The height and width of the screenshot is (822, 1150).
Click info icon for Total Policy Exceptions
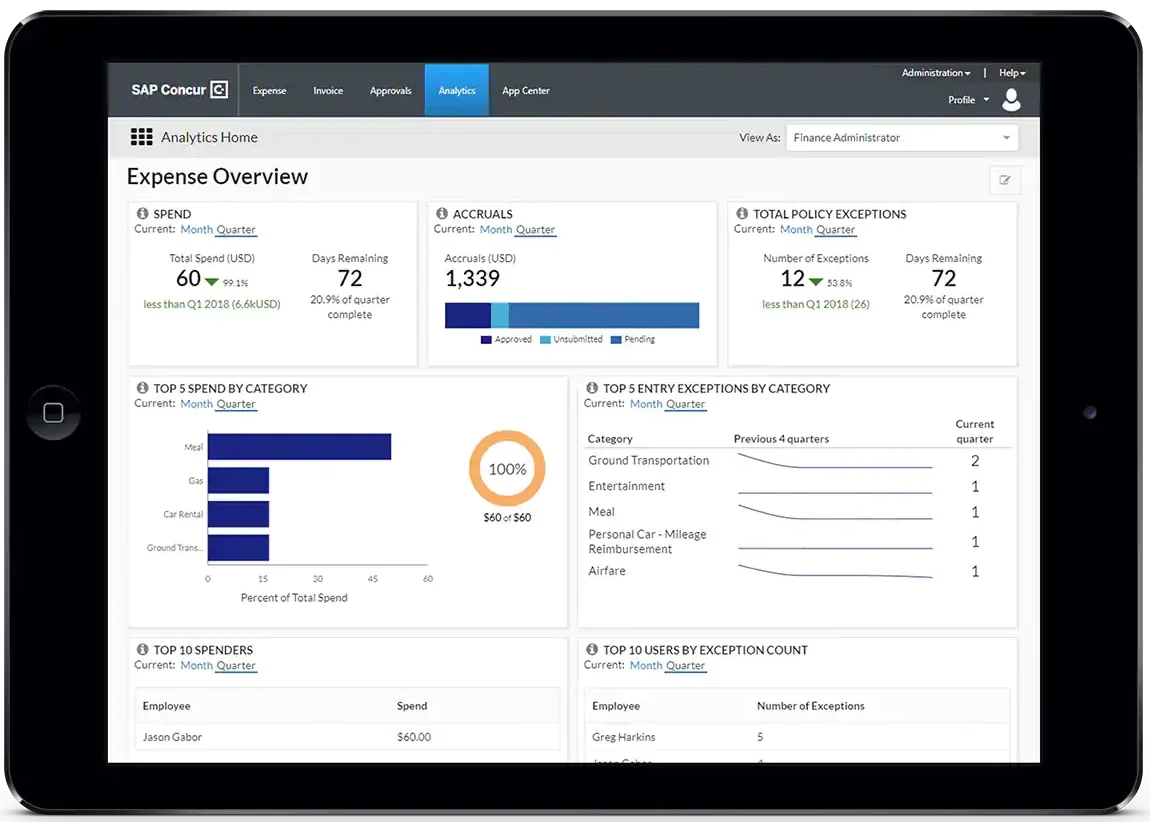point(742,214)
